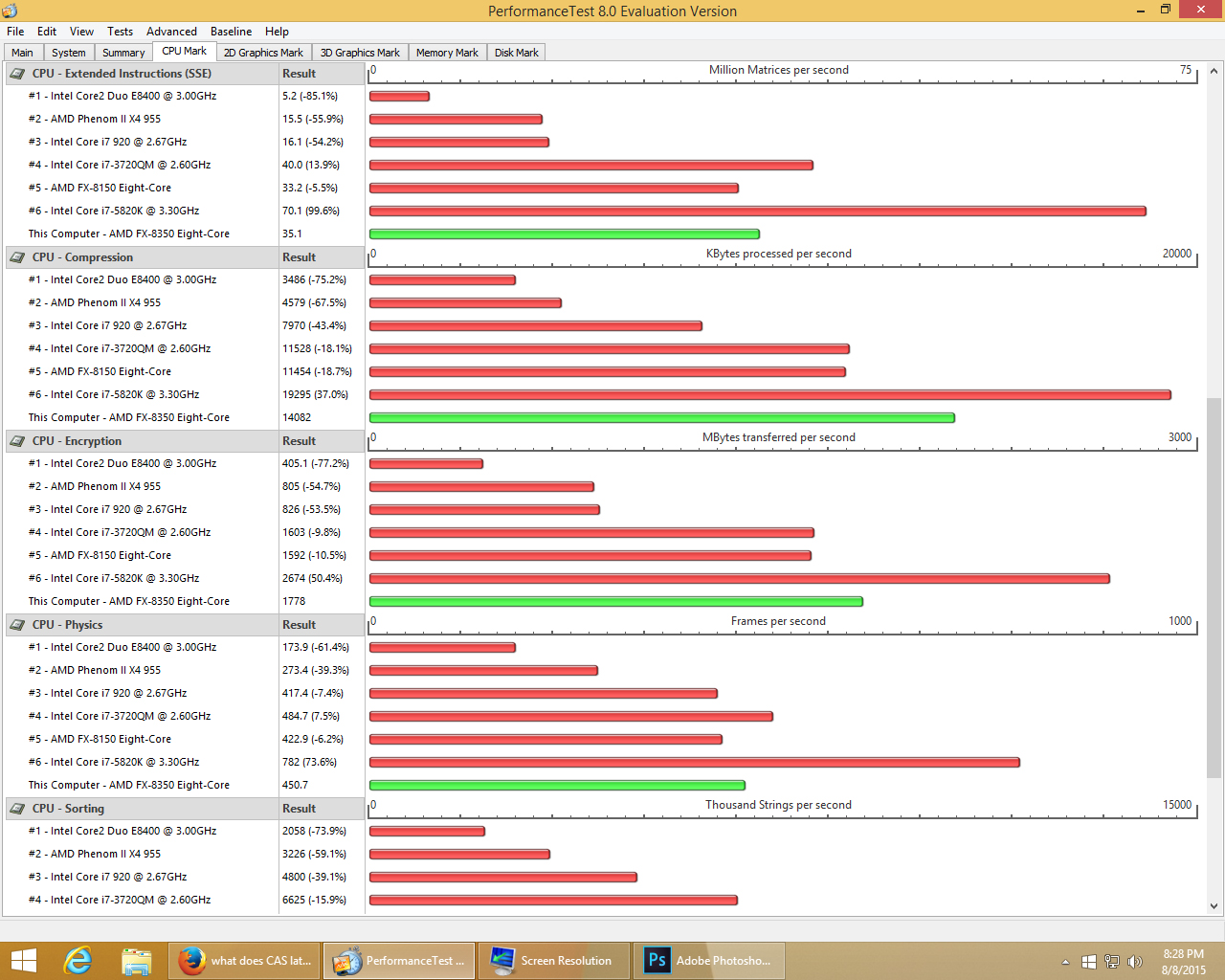Open Internet Explorer from the taskbar
The image size is (1225, 980).
click(x=77, y=961)
